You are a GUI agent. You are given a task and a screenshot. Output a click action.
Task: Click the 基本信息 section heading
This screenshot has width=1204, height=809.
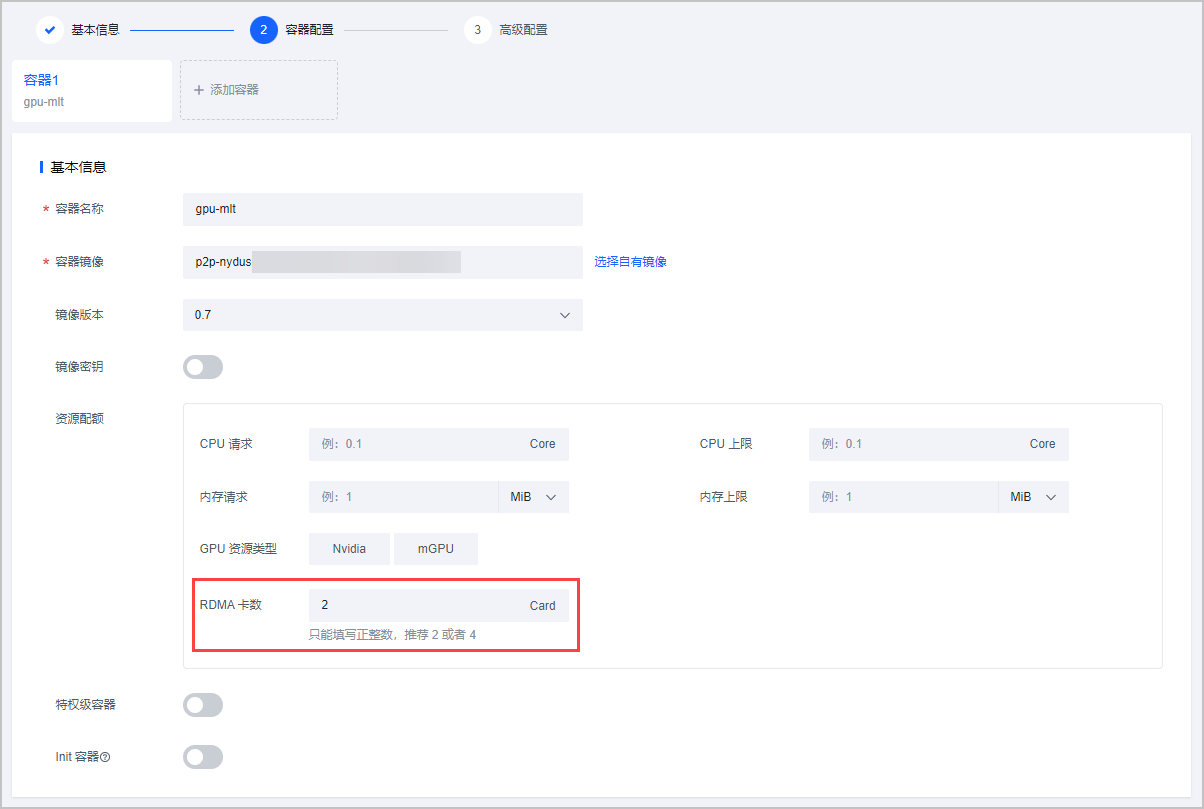pos(78,167)
